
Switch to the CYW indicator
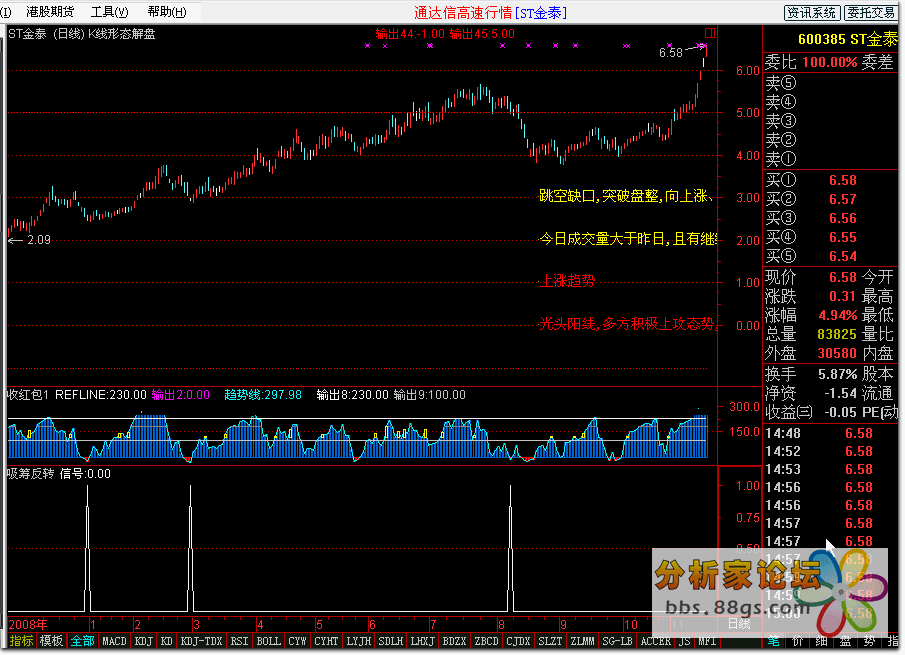tap(297, 641)
